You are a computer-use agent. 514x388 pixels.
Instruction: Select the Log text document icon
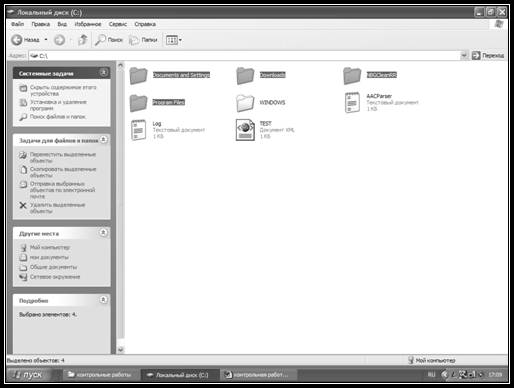(x=138, y=130)
